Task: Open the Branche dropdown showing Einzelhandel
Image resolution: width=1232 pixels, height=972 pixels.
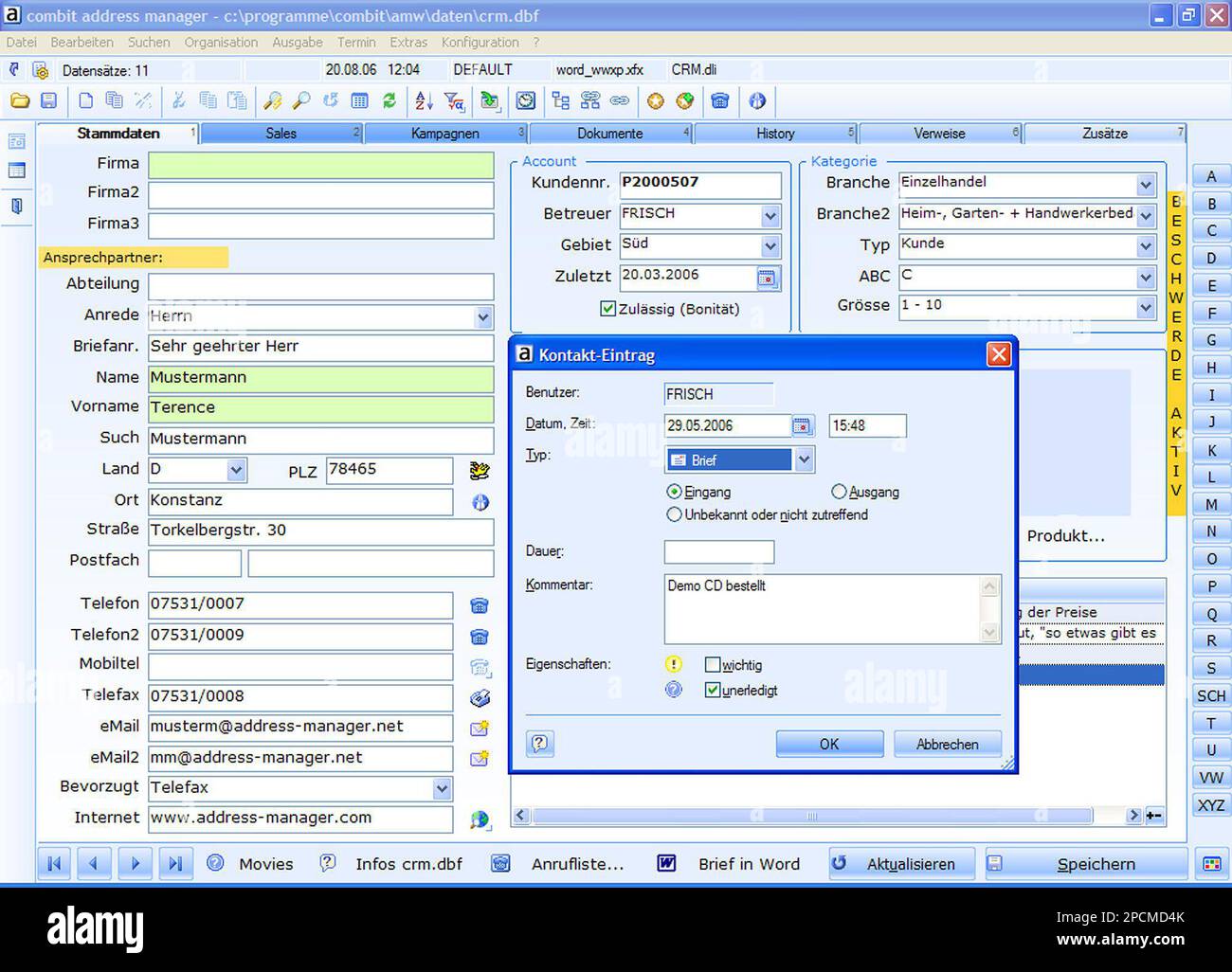Action: point(1146,185)
